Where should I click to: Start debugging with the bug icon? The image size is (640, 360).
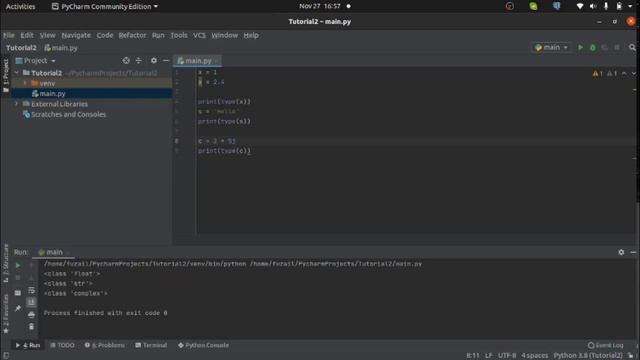click(593, 47)
